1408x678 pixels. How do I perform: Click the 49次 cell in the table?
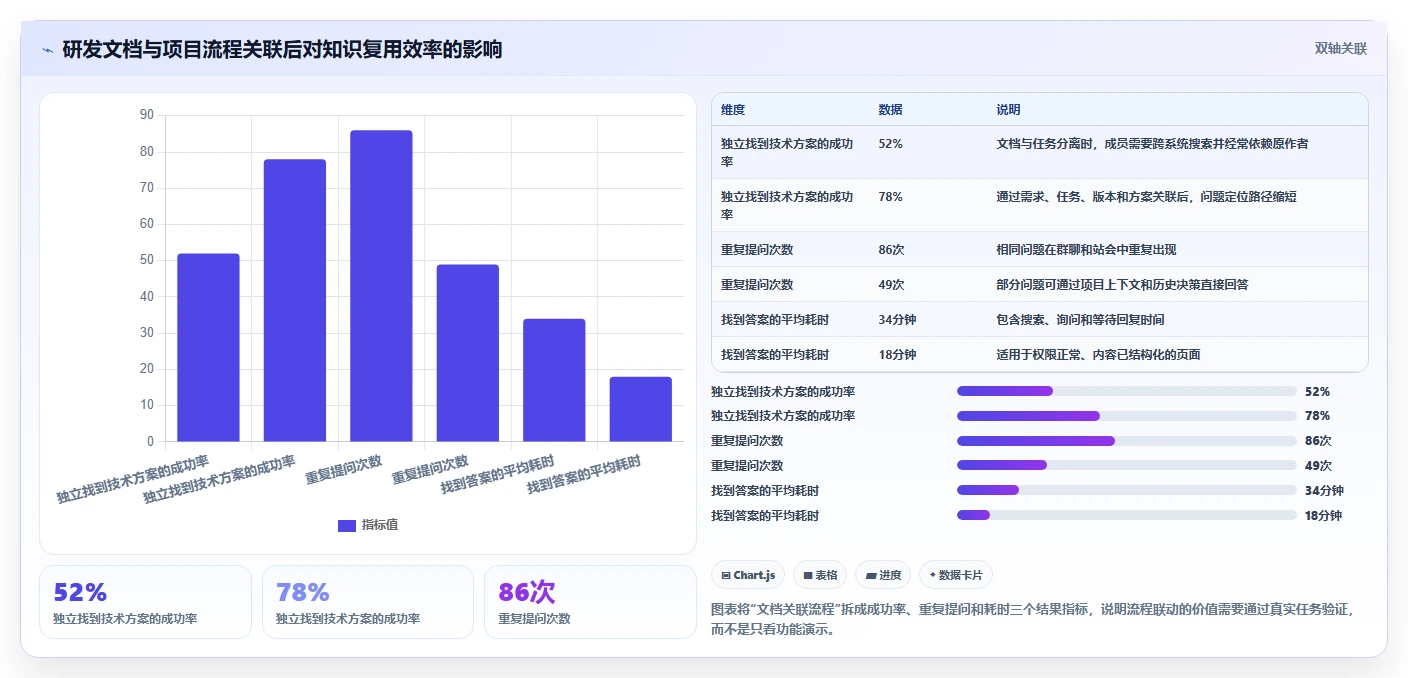click(891, 285)
